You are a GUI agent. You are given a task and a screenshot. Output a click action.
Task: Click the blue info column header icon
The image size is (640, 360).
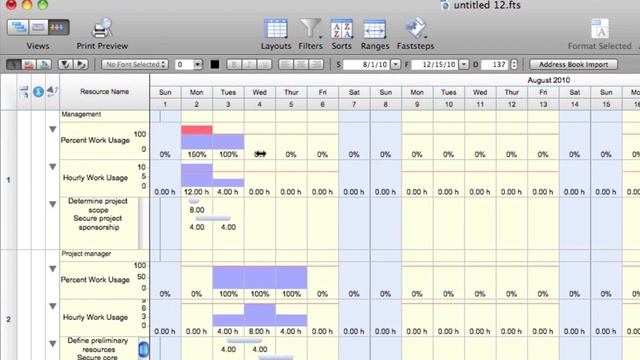click(x=38, y=91)
